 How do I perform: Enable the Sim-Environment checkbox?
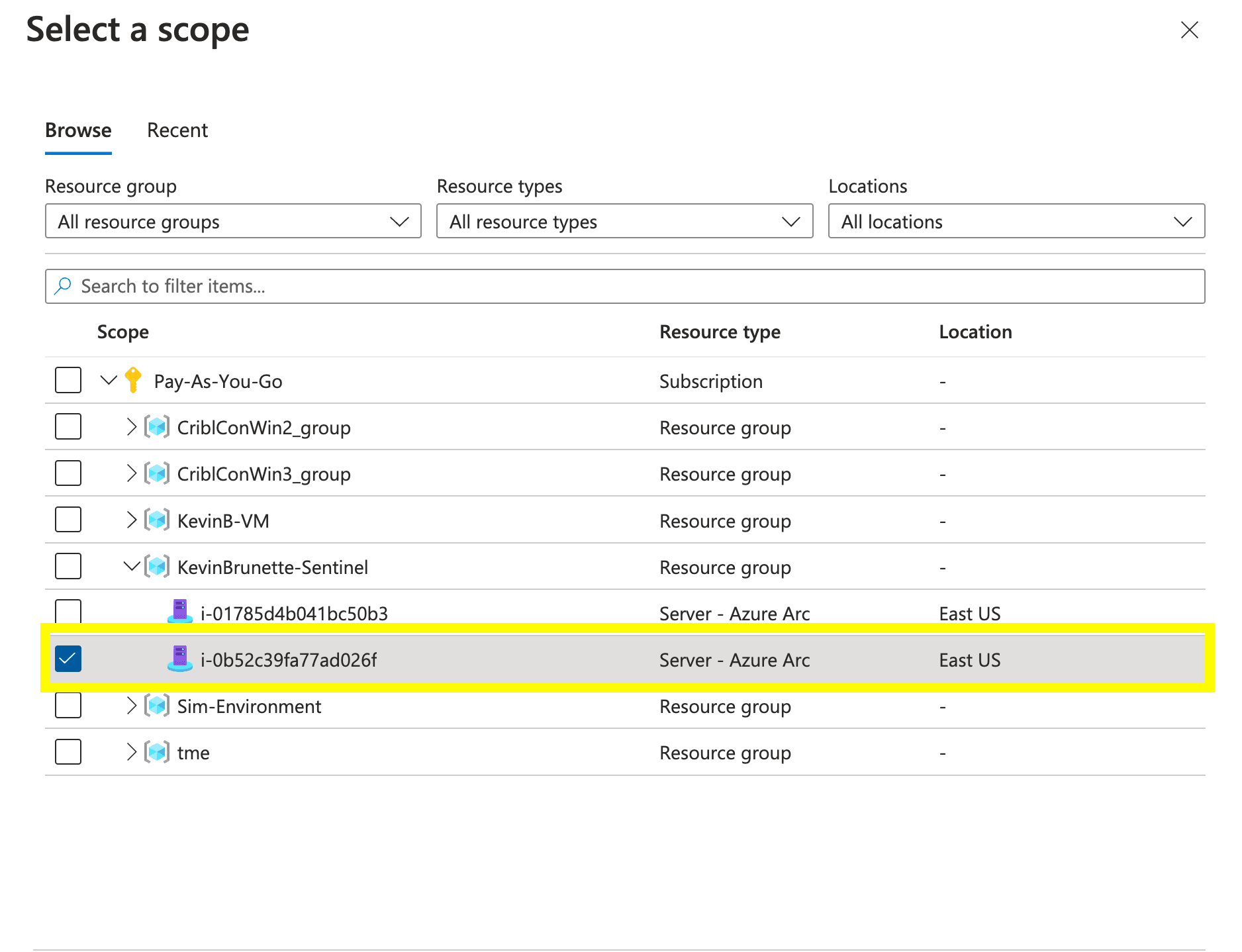[x=68, y=706]
